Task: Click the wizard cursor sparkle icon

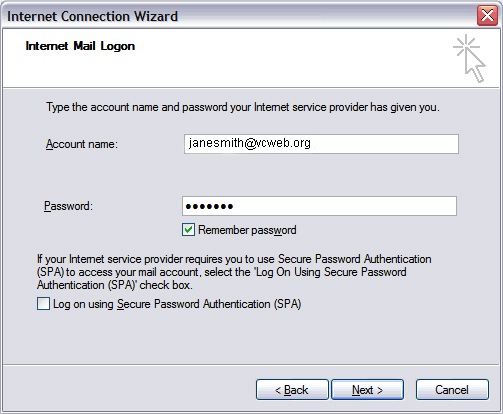Action: 469,58
